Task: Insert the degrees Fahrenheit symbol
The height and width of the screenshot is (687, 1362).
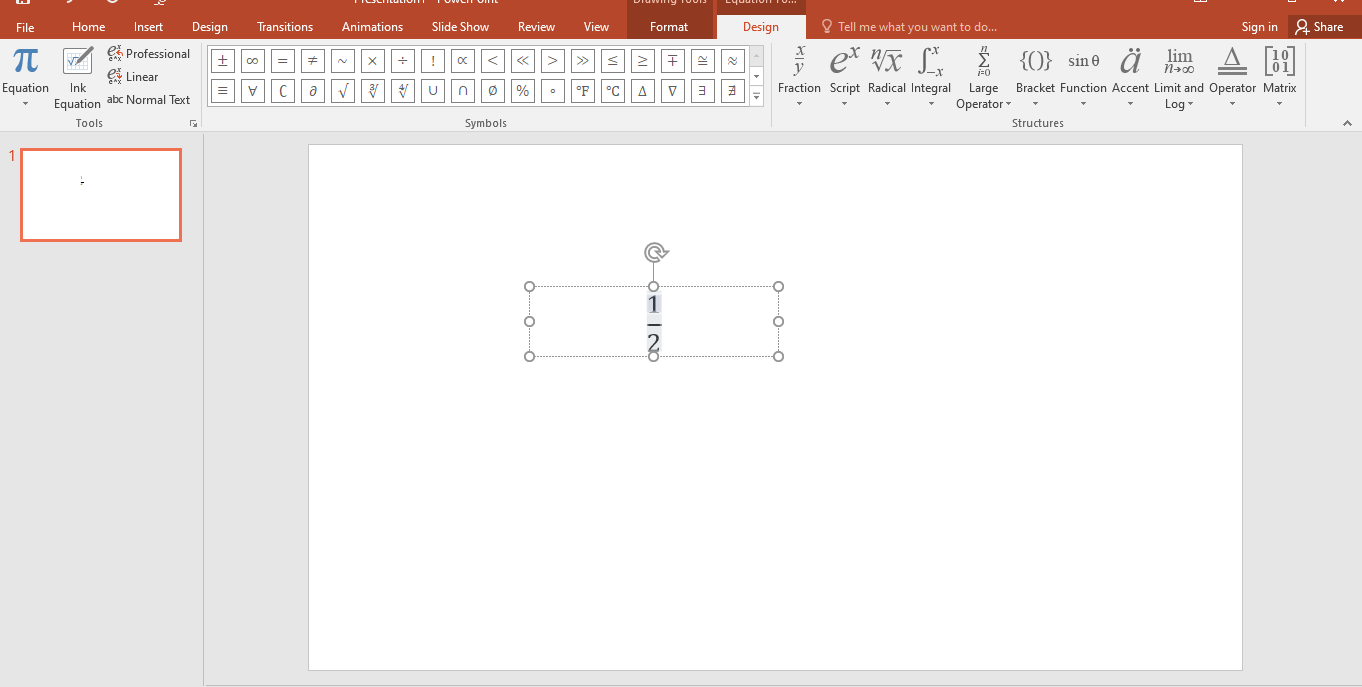Action: click(582, 90)
